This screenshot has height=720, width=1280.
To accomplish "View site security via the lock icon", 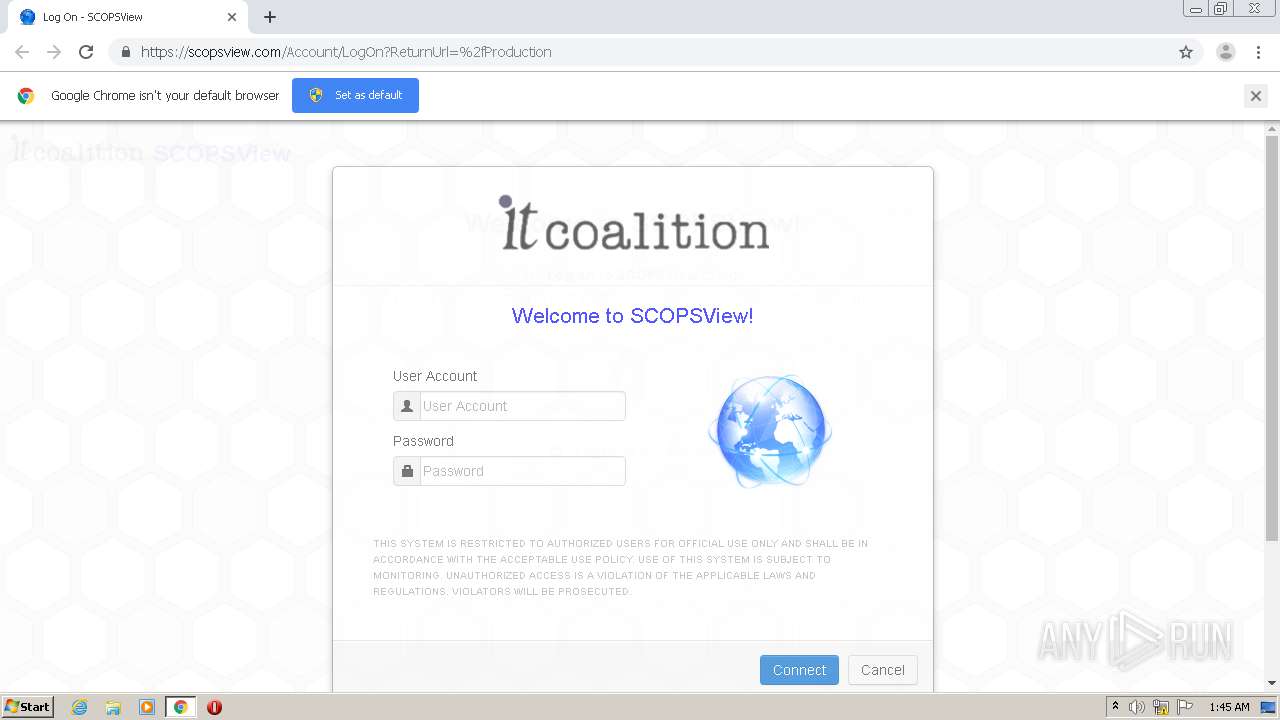I will pyautogui.click(x=125, y=52).
